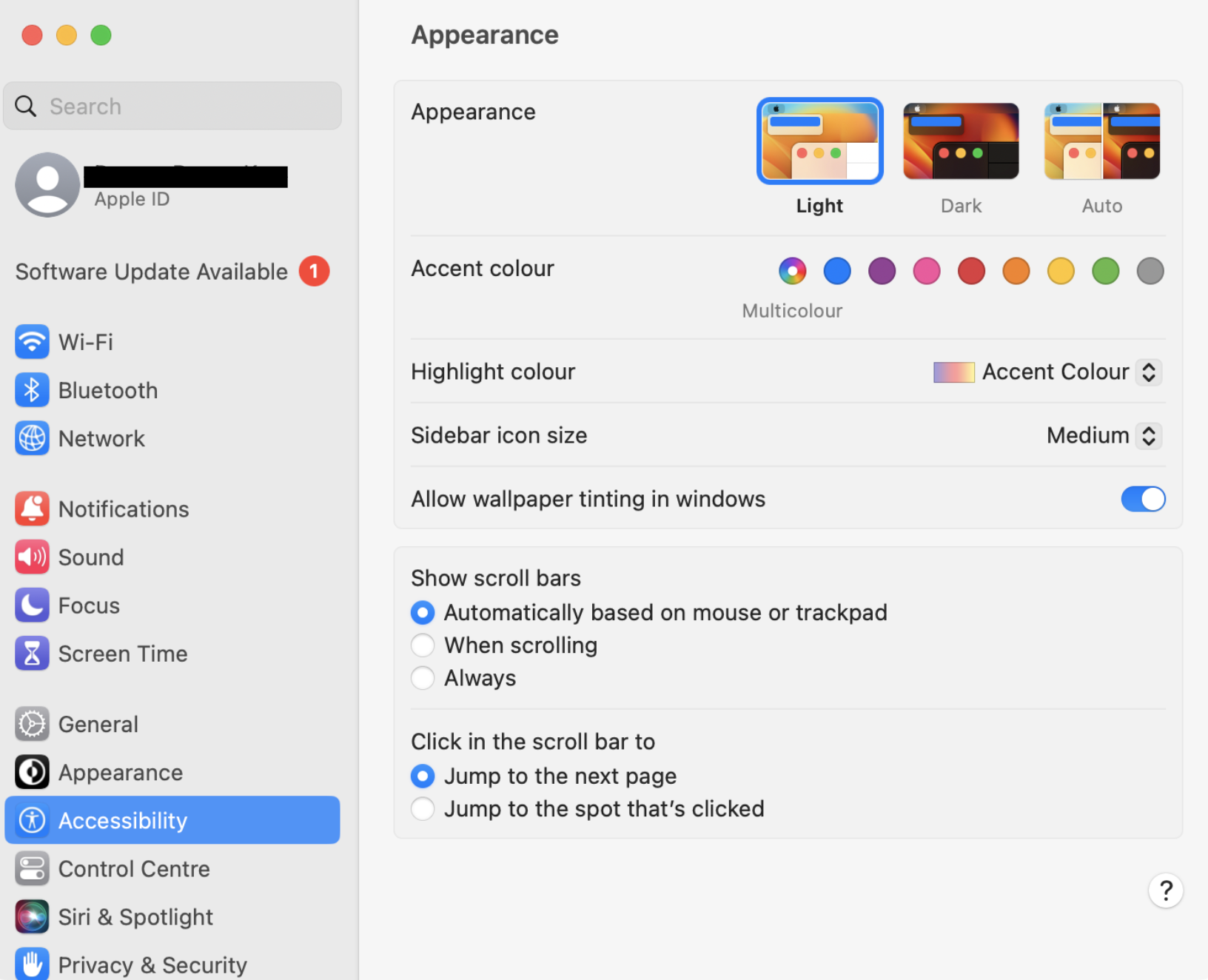Open Siri & Spotlight settings label

tap(135, 916)
